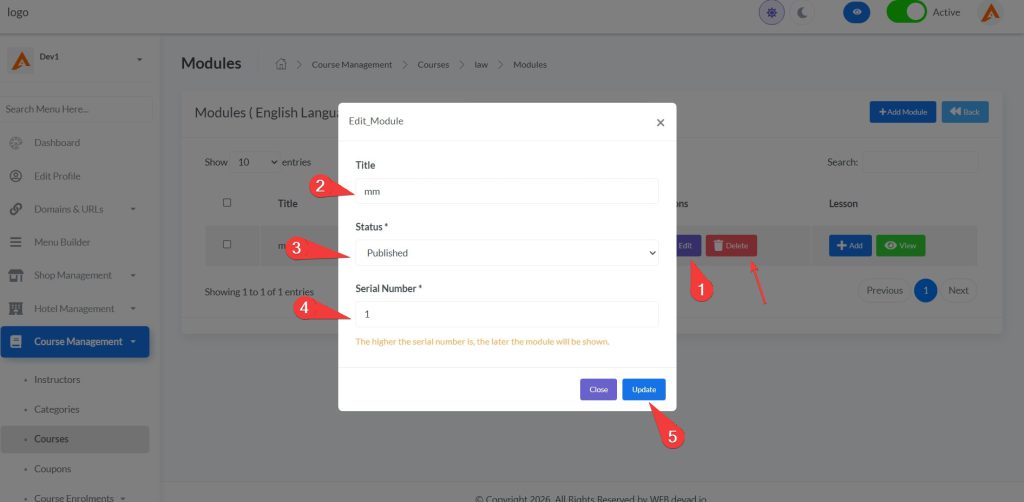Toggle the Active switch off
Screen dimensions: 1024x502
pyautogui.click(x=906, y=13)
